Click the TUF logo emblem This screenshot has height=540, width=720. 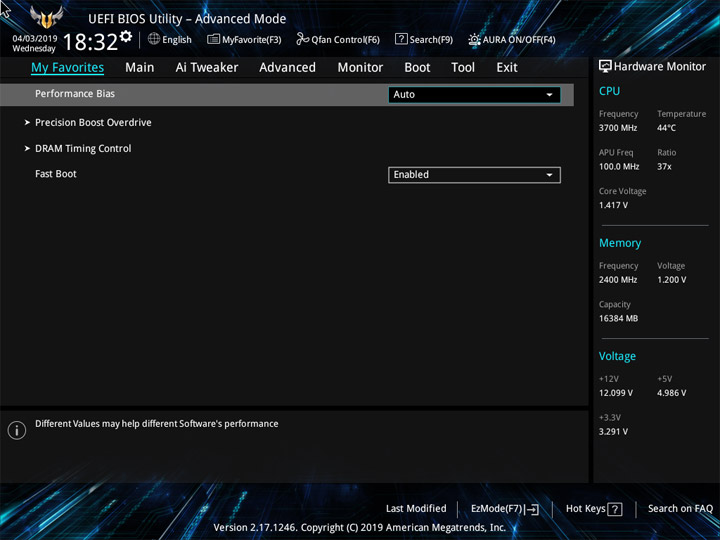[x=46, y=17]
